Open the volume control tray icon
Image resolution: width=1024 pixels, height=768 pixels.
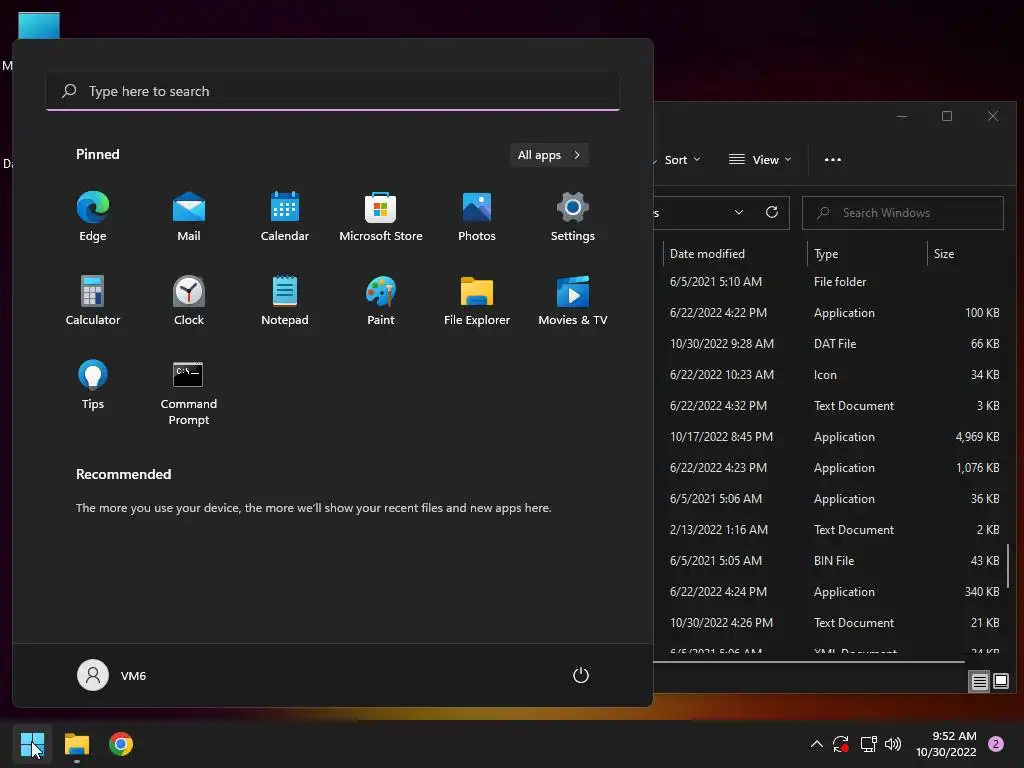(893, 744)
